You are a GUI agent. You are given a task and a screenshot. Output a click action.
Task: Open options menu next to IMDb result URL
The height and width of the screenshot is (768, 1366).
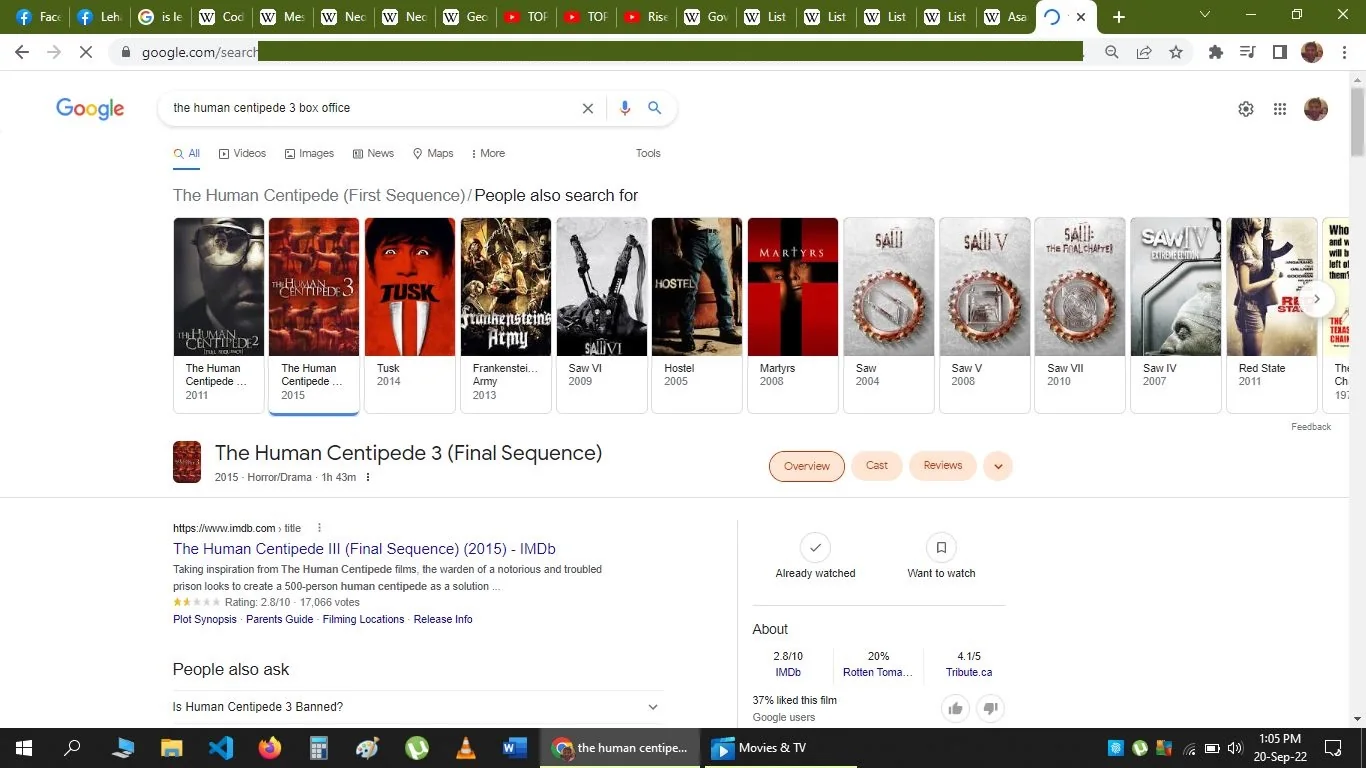320,528
